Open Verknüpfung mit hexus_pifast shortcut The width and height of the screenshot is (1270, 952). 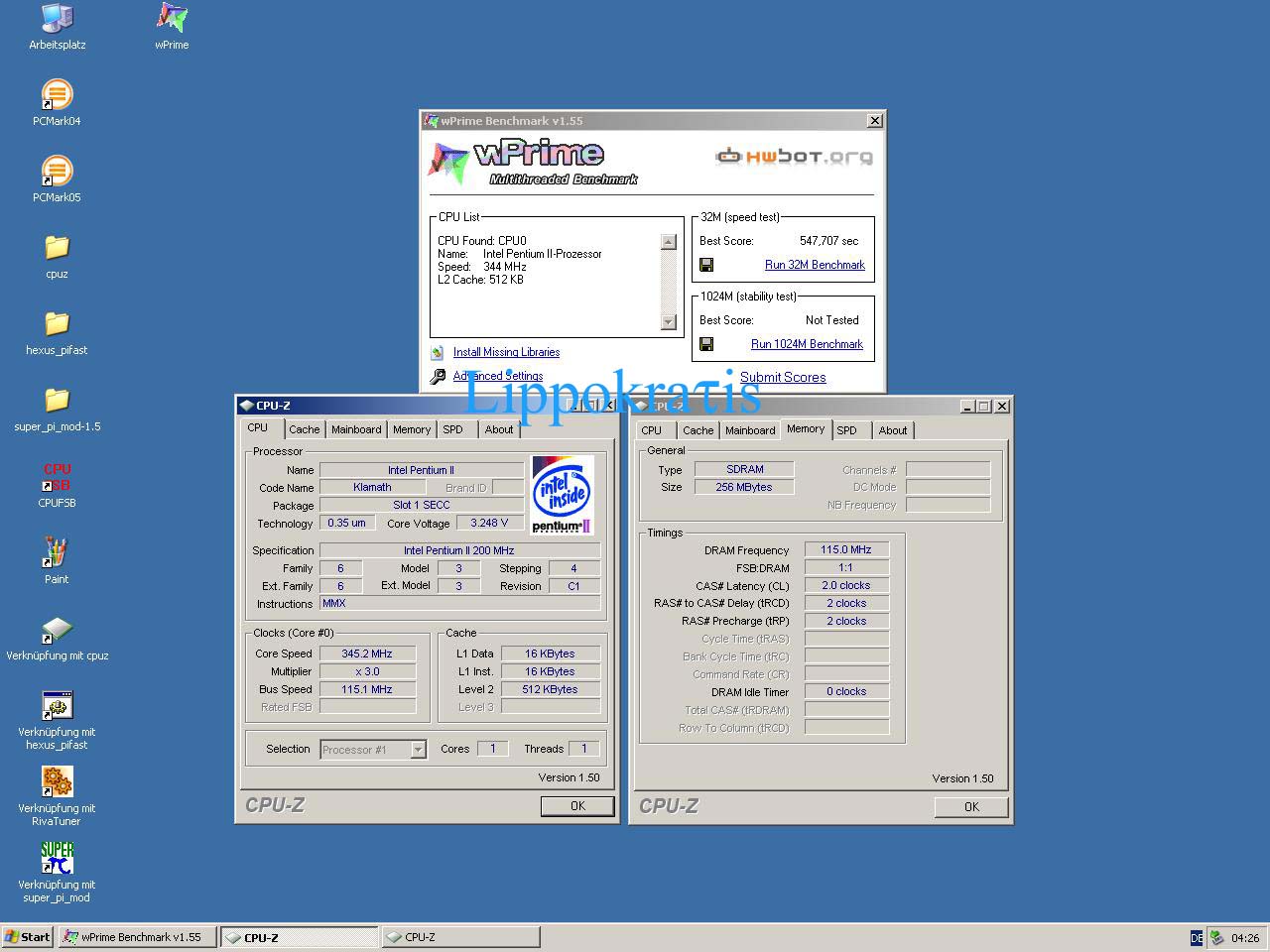57,721
